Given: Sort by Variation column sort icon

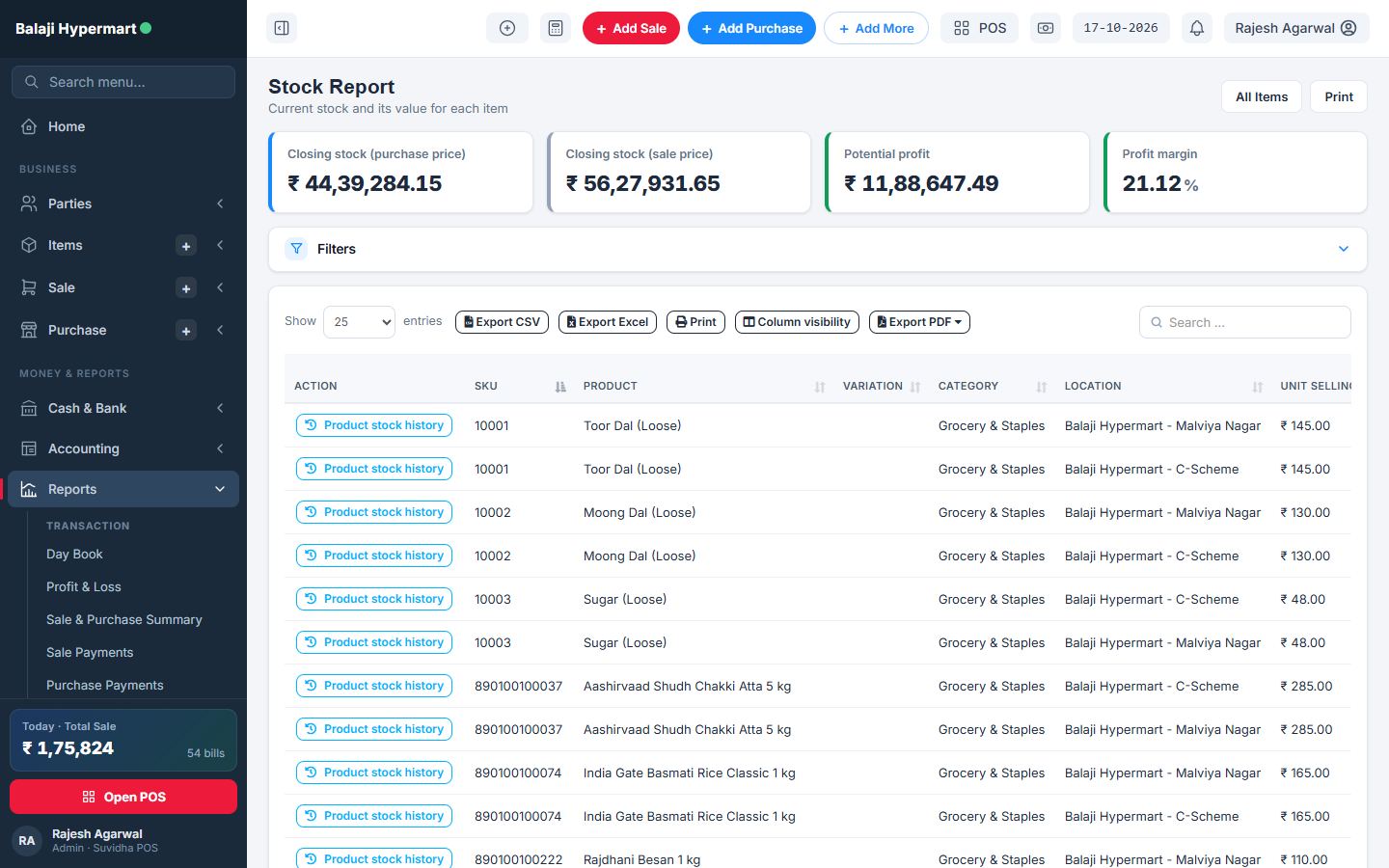Looking at the screenshot, I should click(915, 387).
